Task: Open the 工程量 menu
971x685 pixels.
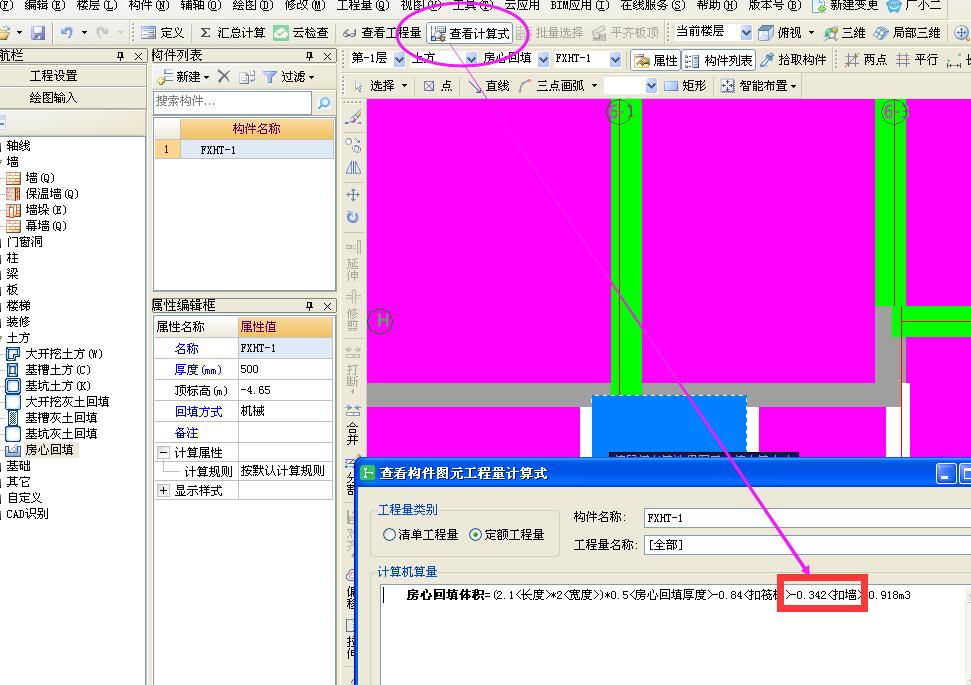Action: pyautogui.click(x=363, y=6)
